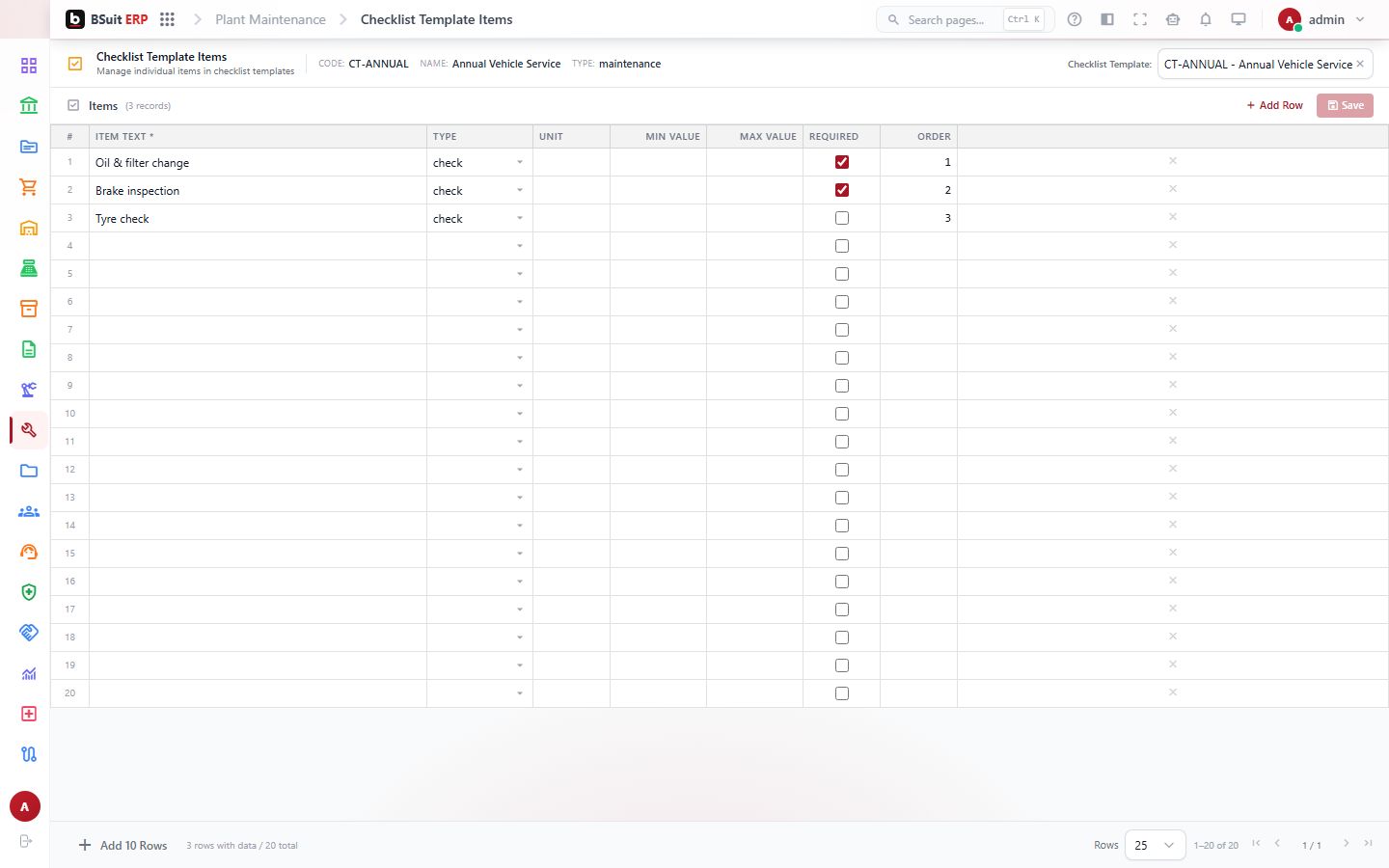Open the wrench Plant Maintenance module
The image size is (1389, 868).
(x=29, y=430)
